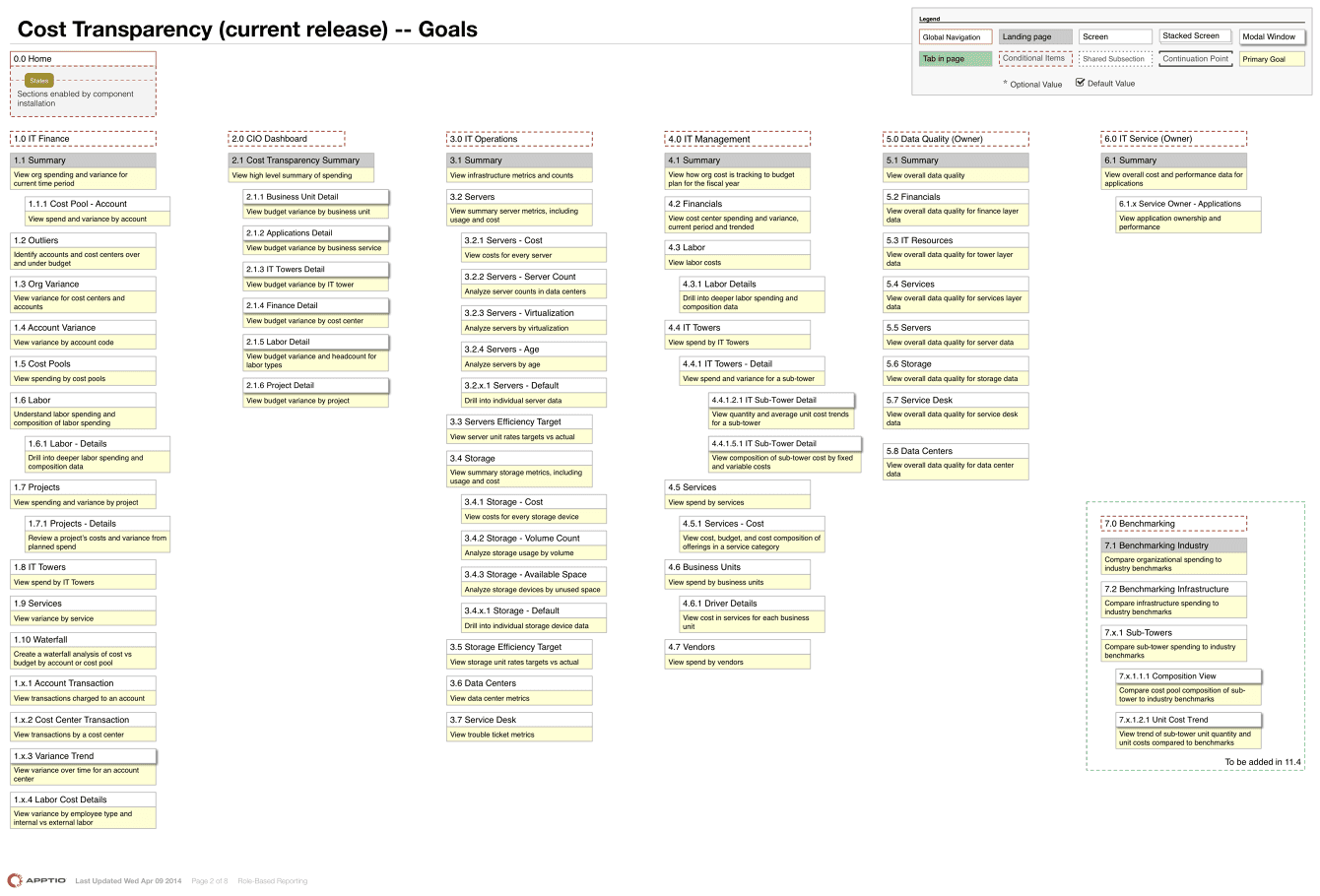The height and width of the screenshot is (896, 1320).
Task: Click the Optional Value asterisk marker in the legend
Action: tap(1005, 85)
